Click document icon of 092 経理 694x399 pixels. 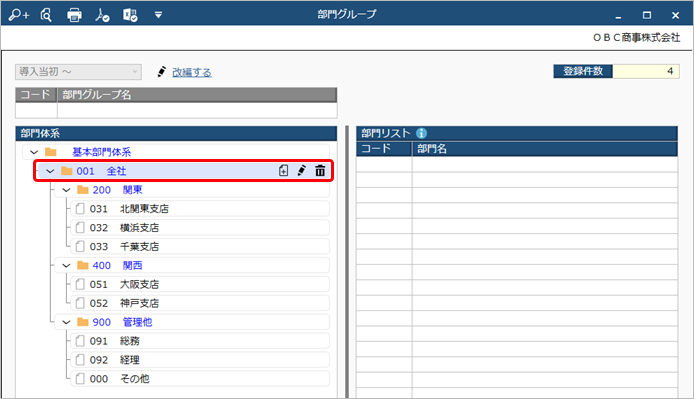point(80,360)
